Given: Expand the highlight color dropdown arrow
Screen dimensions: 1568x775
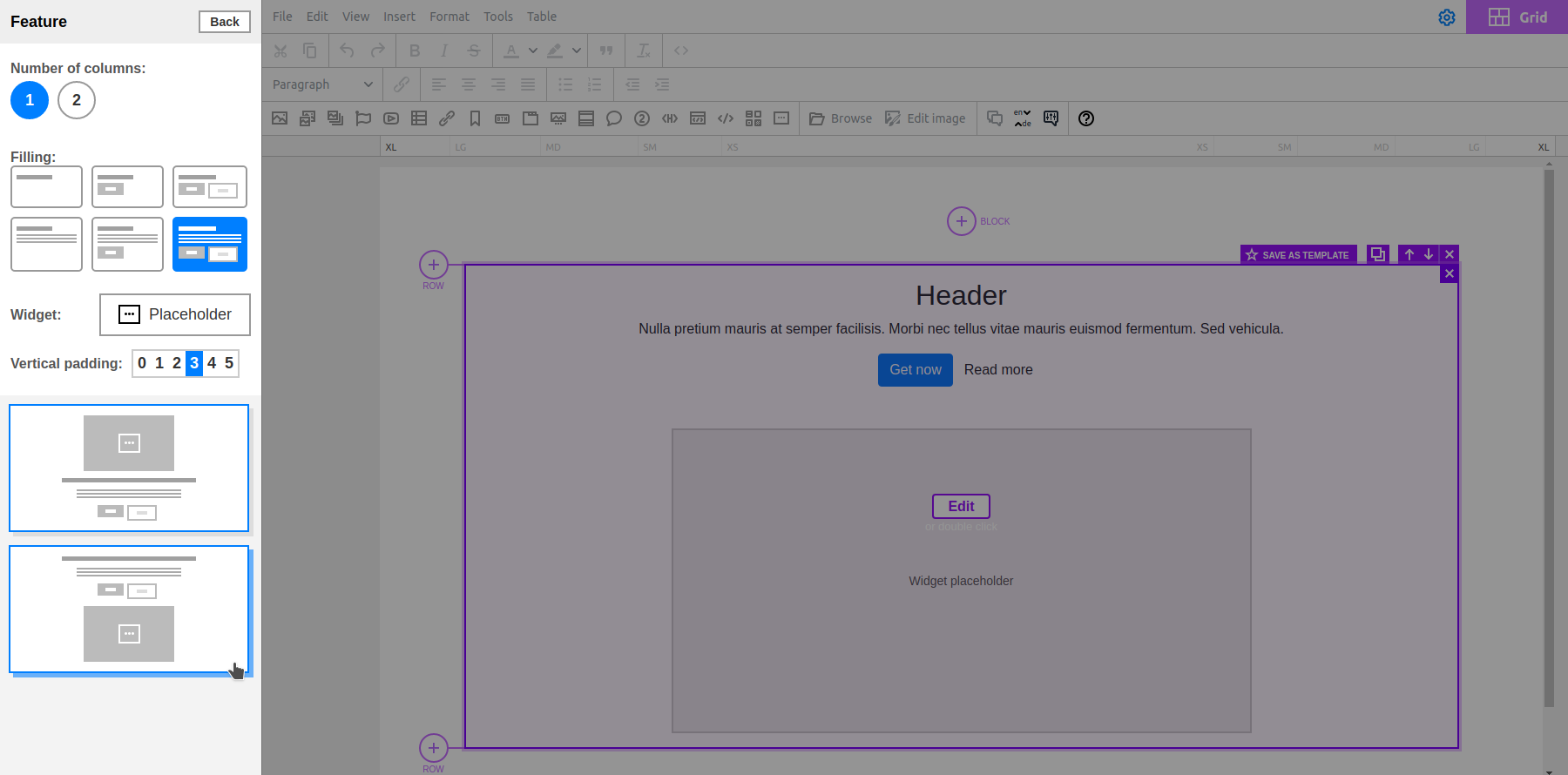Looking at the screenshot, I should [577, 51].
